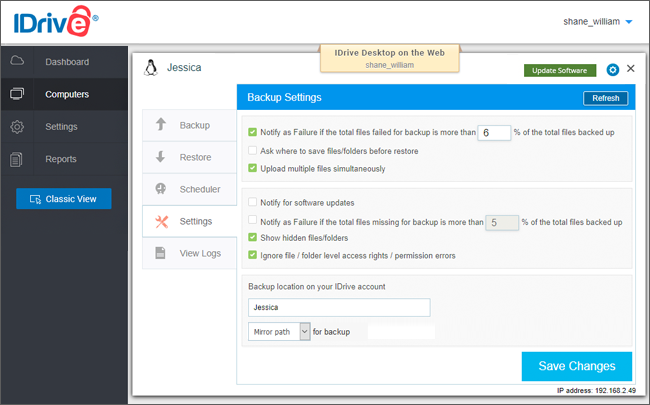Switch to the Scheduler tab
The image size is (650, 405).
[189, 189]
